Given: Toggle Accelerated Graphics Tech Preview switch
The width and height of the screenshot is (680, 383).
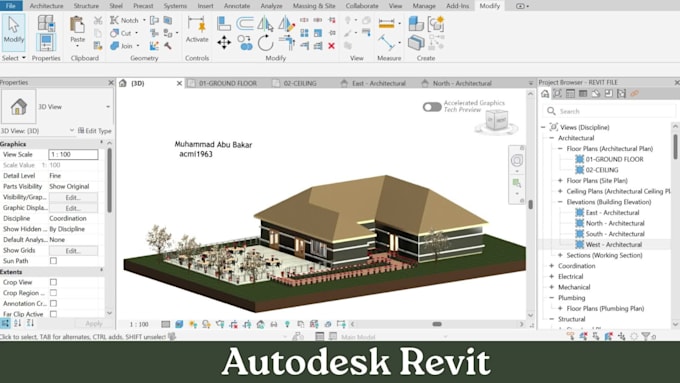Looking at the screenshot, I should [432, 107].
